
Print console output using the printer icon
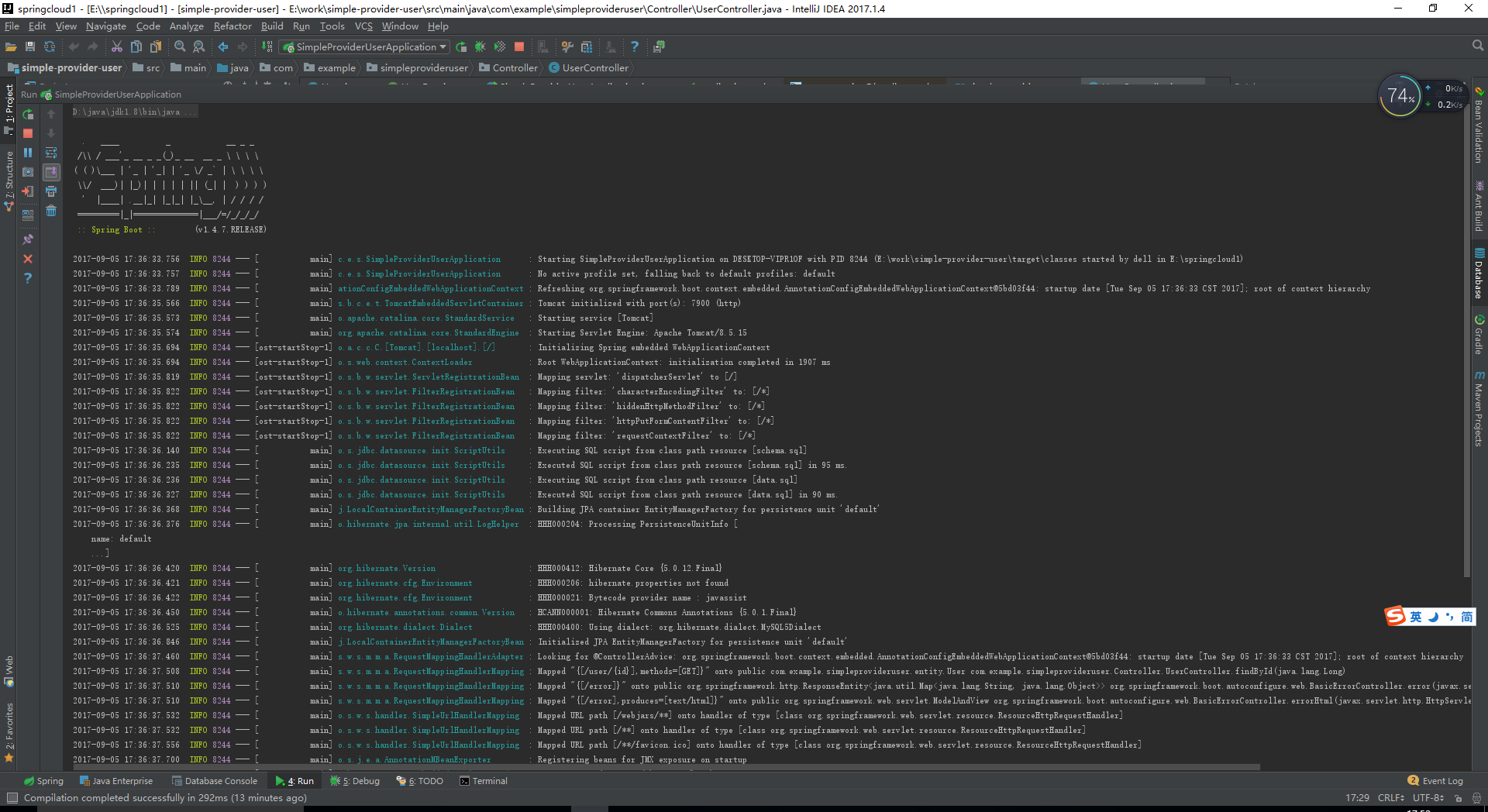point(51,191)
